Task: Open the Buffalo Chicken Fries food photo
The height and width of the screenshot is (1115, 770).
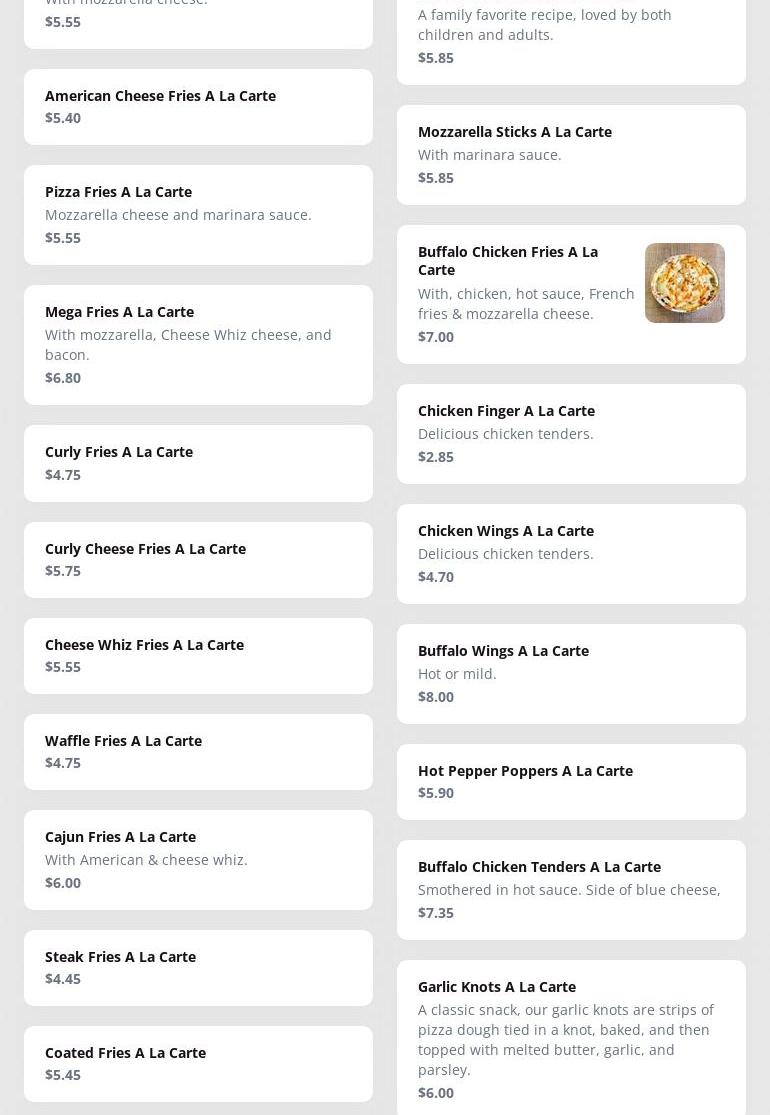Action: [x=684, y=283]
